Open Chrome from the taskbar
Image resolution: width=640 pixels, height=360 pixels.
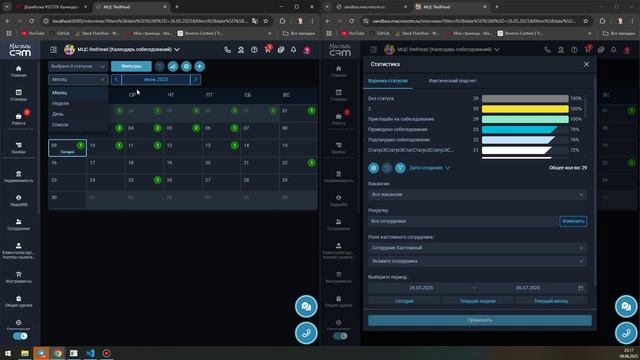[58, 353]
